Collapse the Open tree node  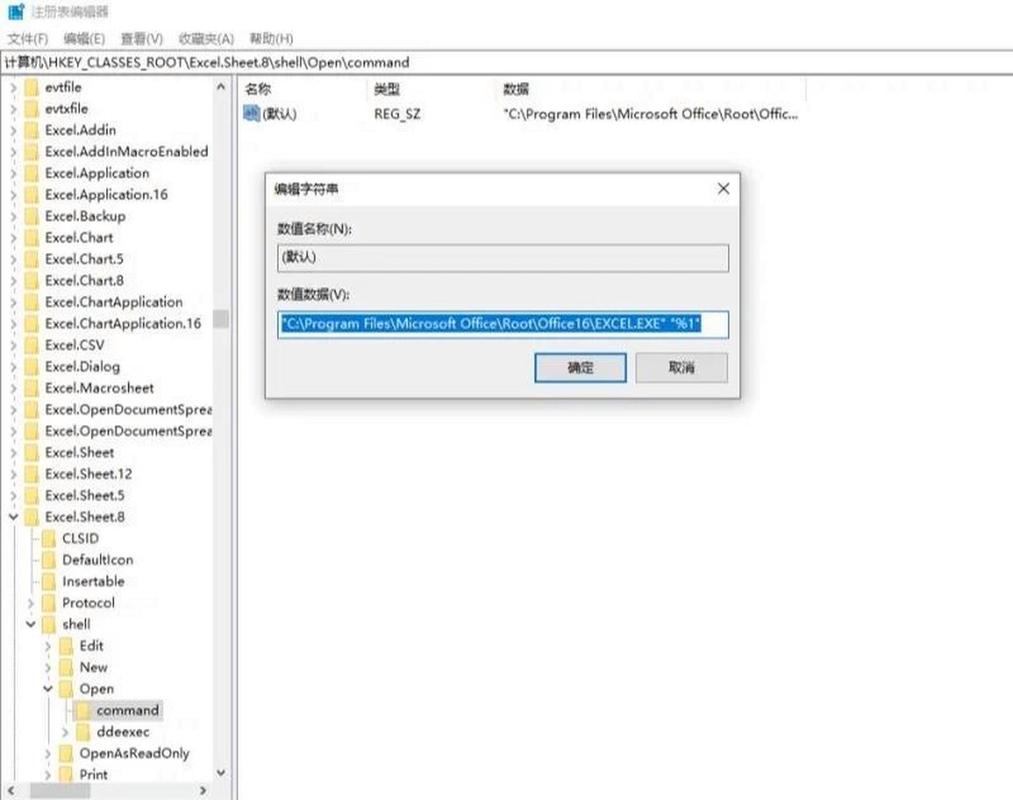[x=48, y=689]
